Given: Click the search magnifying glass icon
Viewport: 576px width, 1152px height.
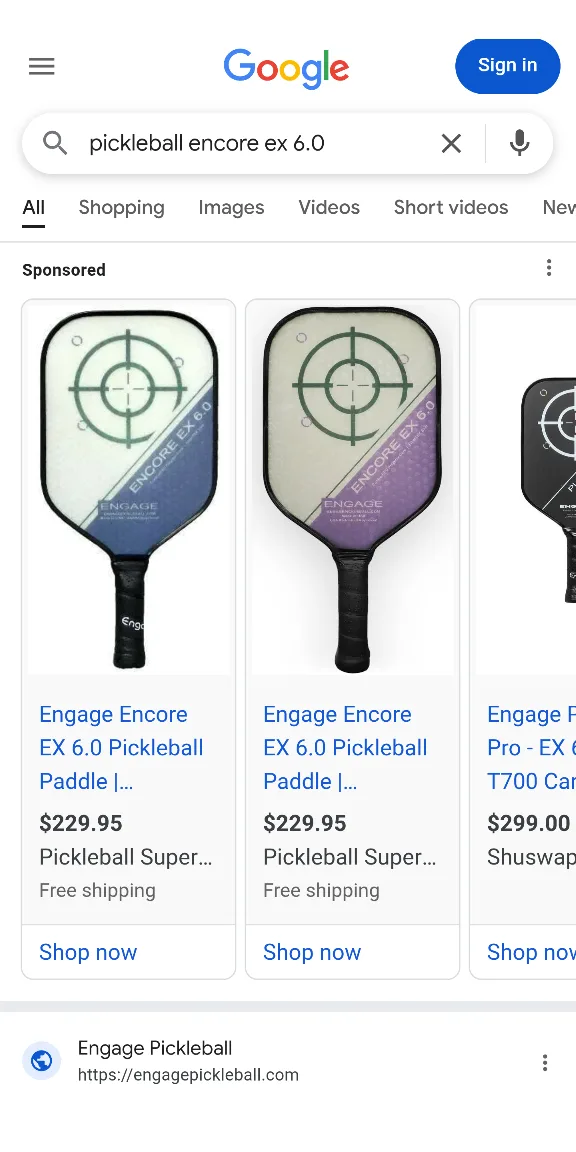Looking at the screenshot, I should 55,143.
